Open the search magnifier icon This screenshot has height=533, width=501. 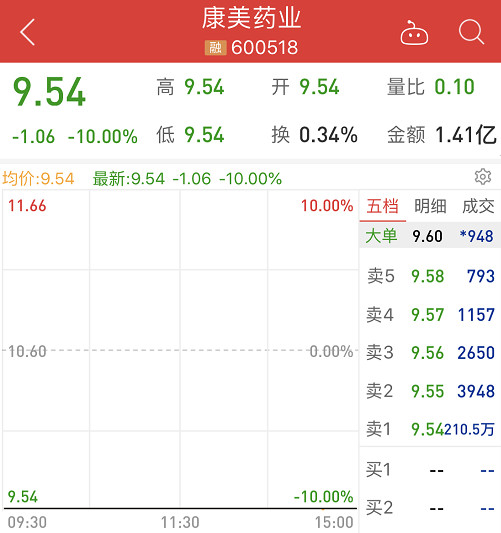click(x=471, y=32)
